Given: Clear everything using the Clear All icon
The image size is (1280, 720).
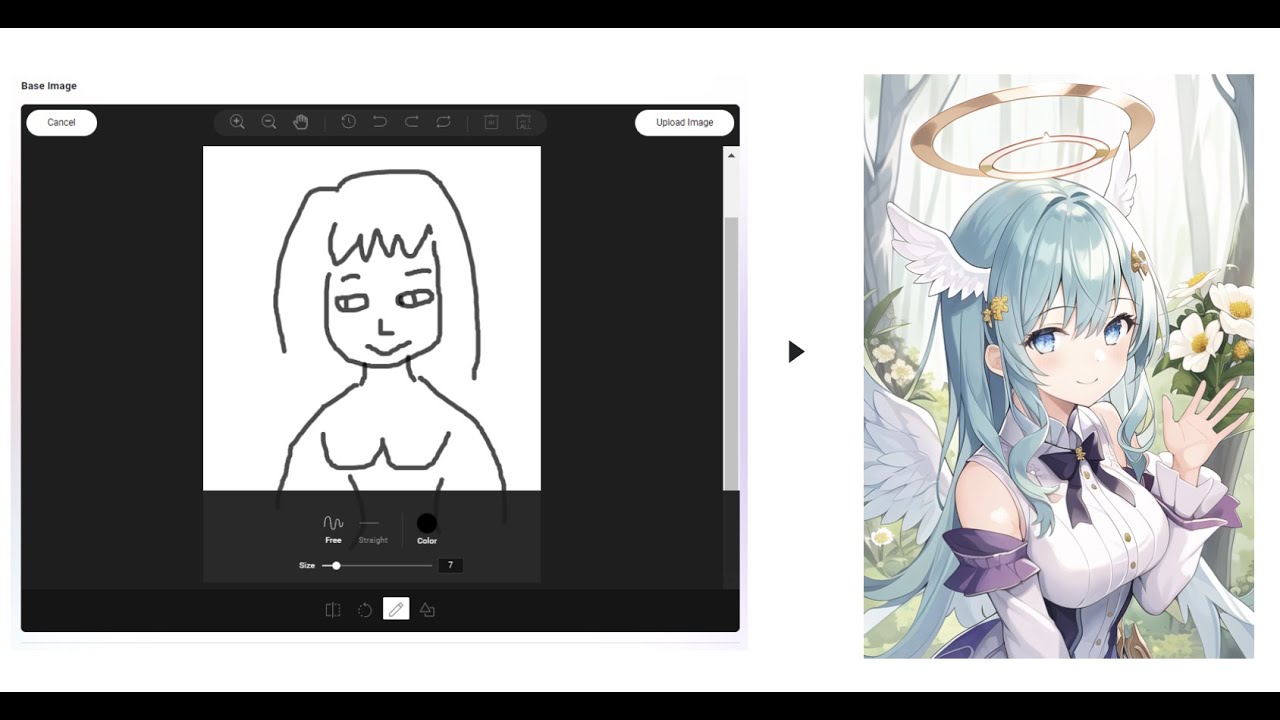Looking at the screenshot, I should 523,122.
